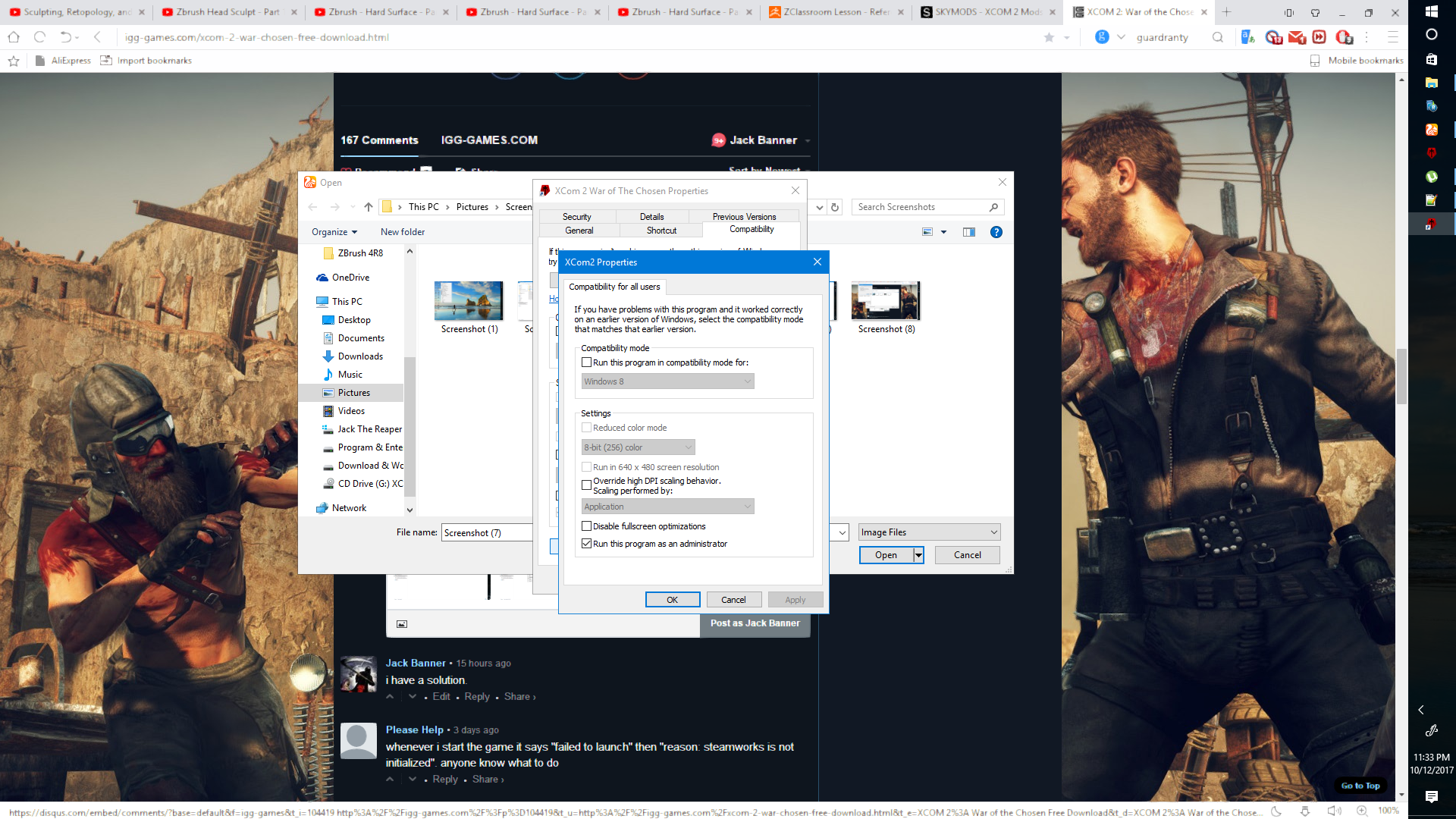Expand the view options arrow in Open dialog
Image resolution: width=1456 pixels, height=819 pixels.
(x=944, y=232)
